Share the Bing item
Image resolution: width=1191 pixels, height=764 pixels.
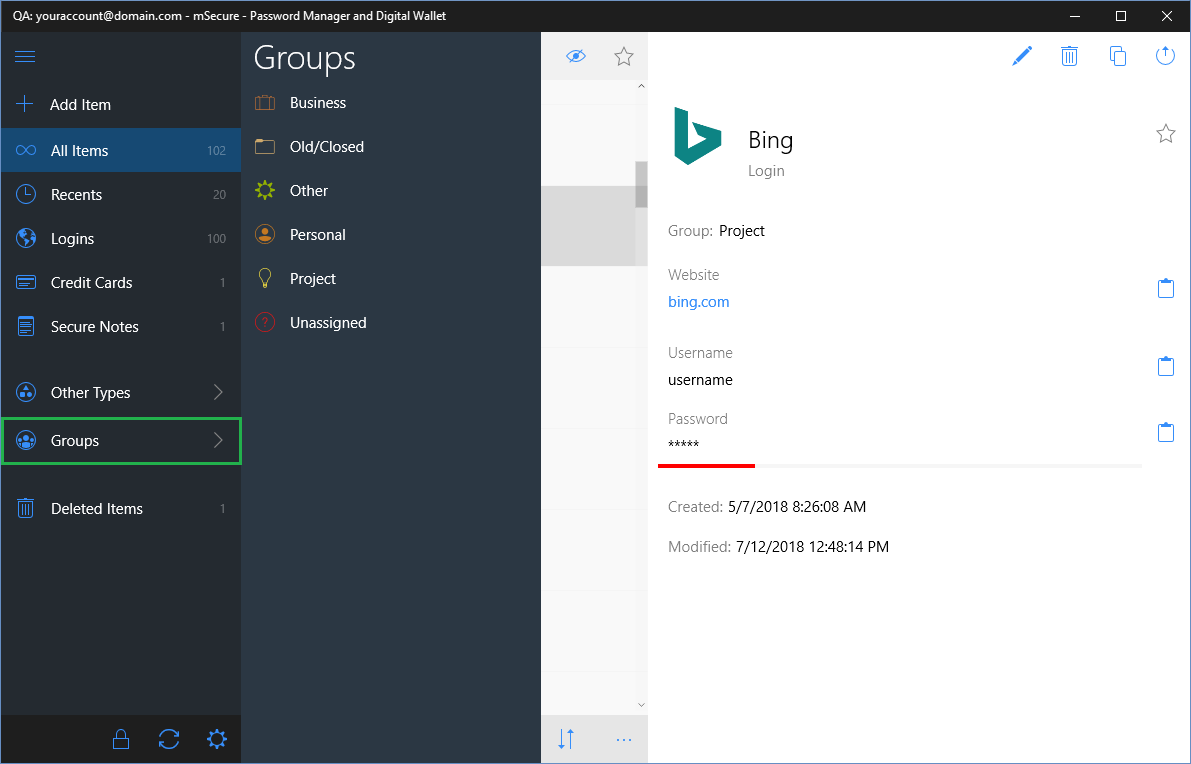[x=1165, y=55]
